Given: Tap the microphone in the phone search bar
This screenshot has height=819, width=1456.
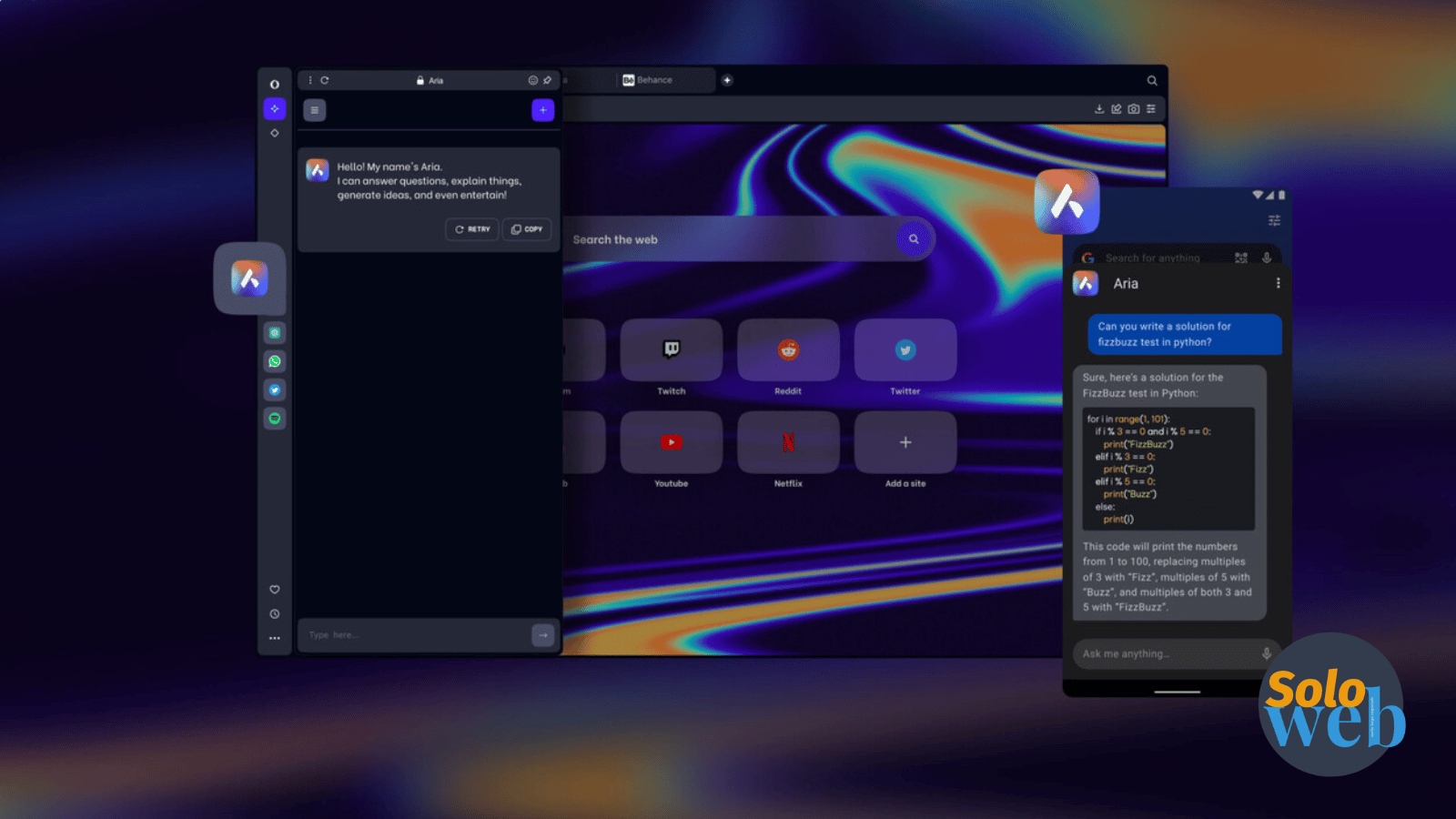Looking at the screenshot, I should 1266,258.
